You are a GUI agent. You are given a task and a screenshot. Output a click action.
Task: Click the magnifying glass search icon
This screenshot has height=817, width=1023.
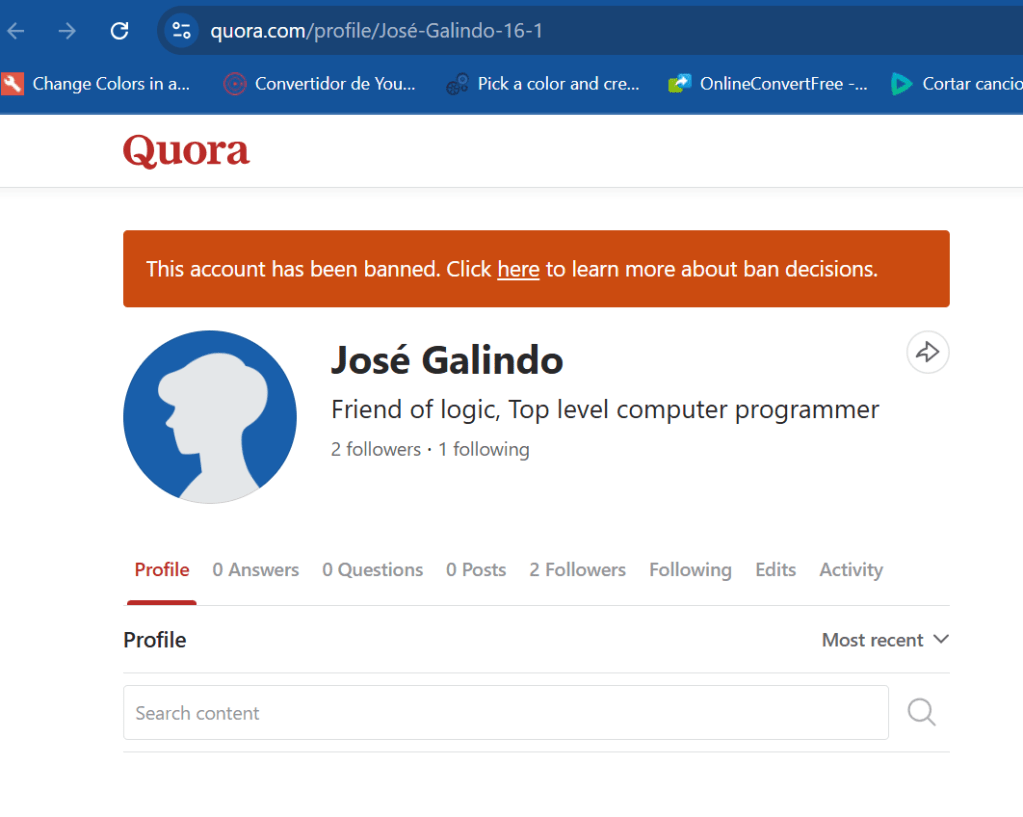coord(921,712)
